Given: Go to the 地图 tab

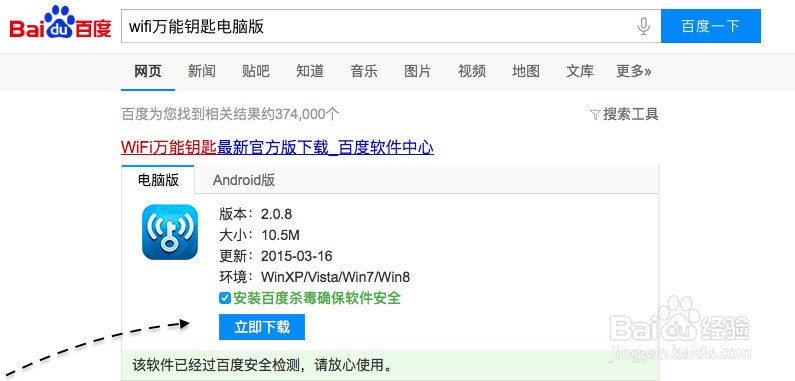Looking at the screenshot, I should click(526, 71).
